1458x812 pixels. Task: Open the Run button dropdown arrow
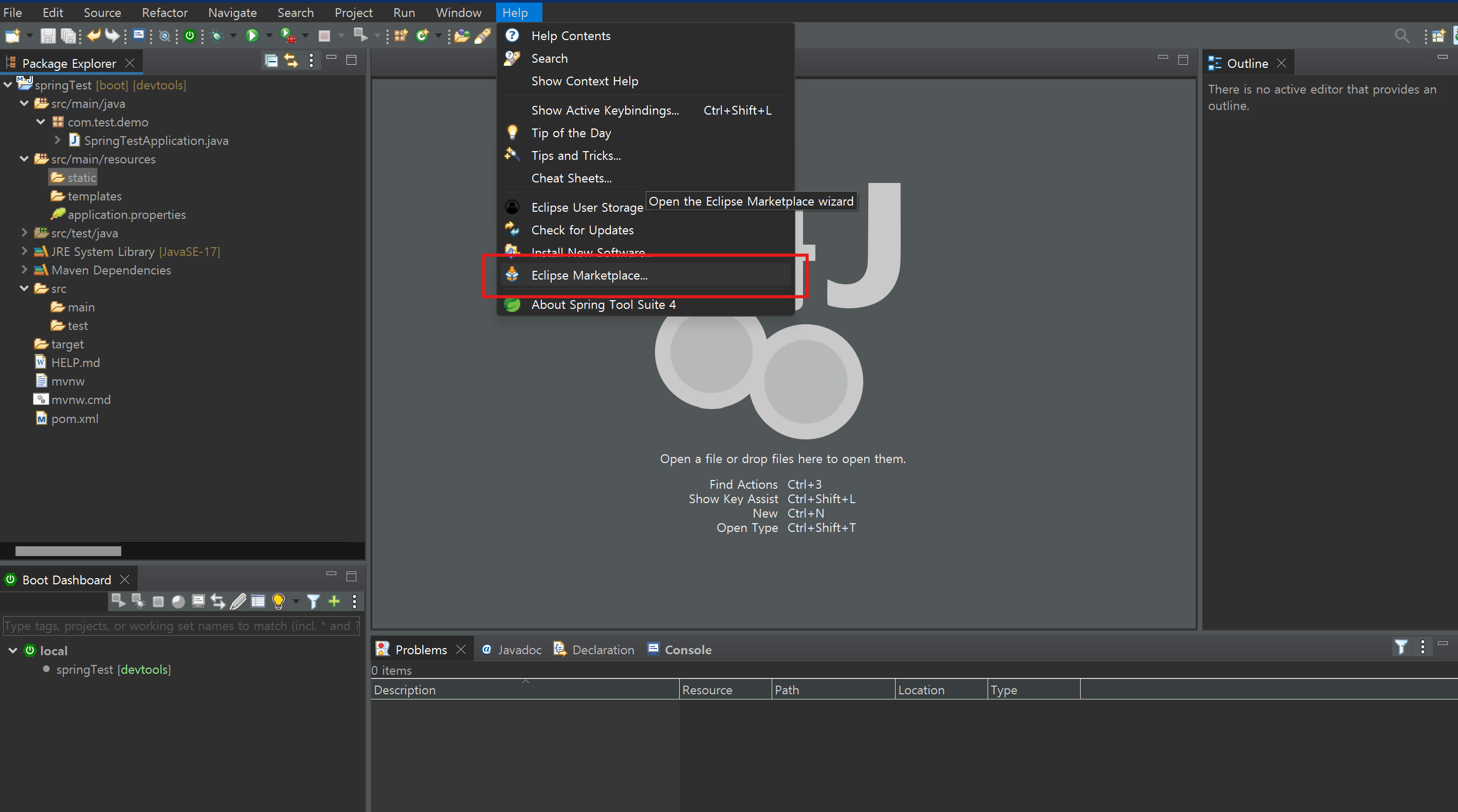269,35
